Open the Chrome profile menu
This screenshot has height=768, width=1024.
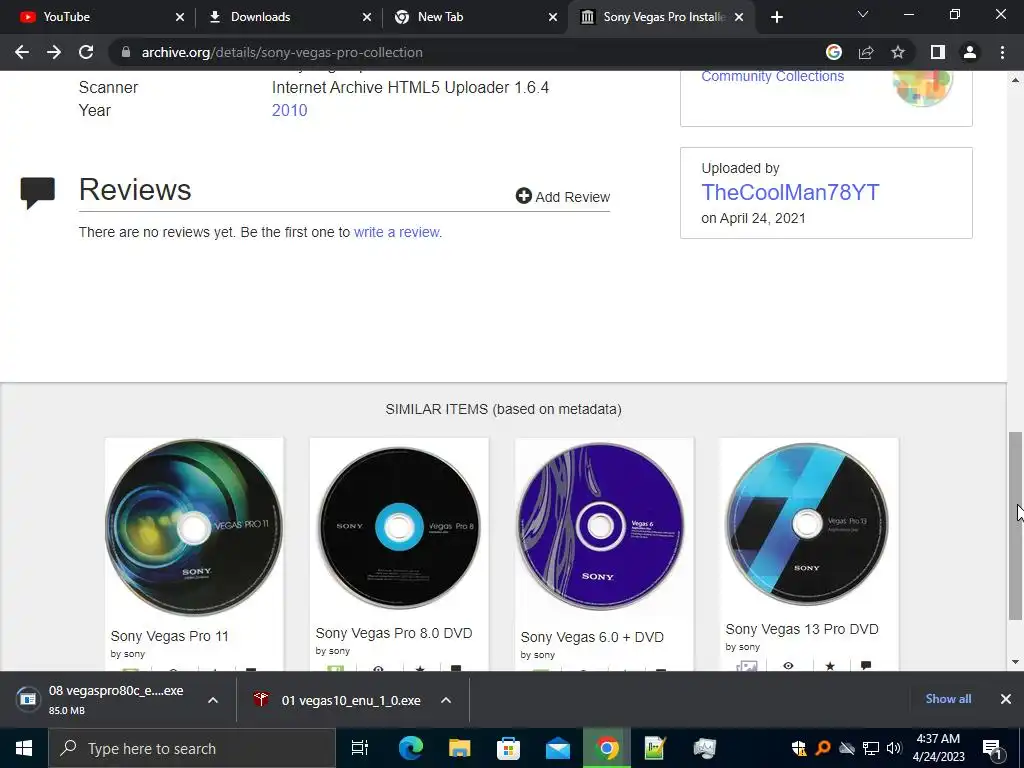970,52
